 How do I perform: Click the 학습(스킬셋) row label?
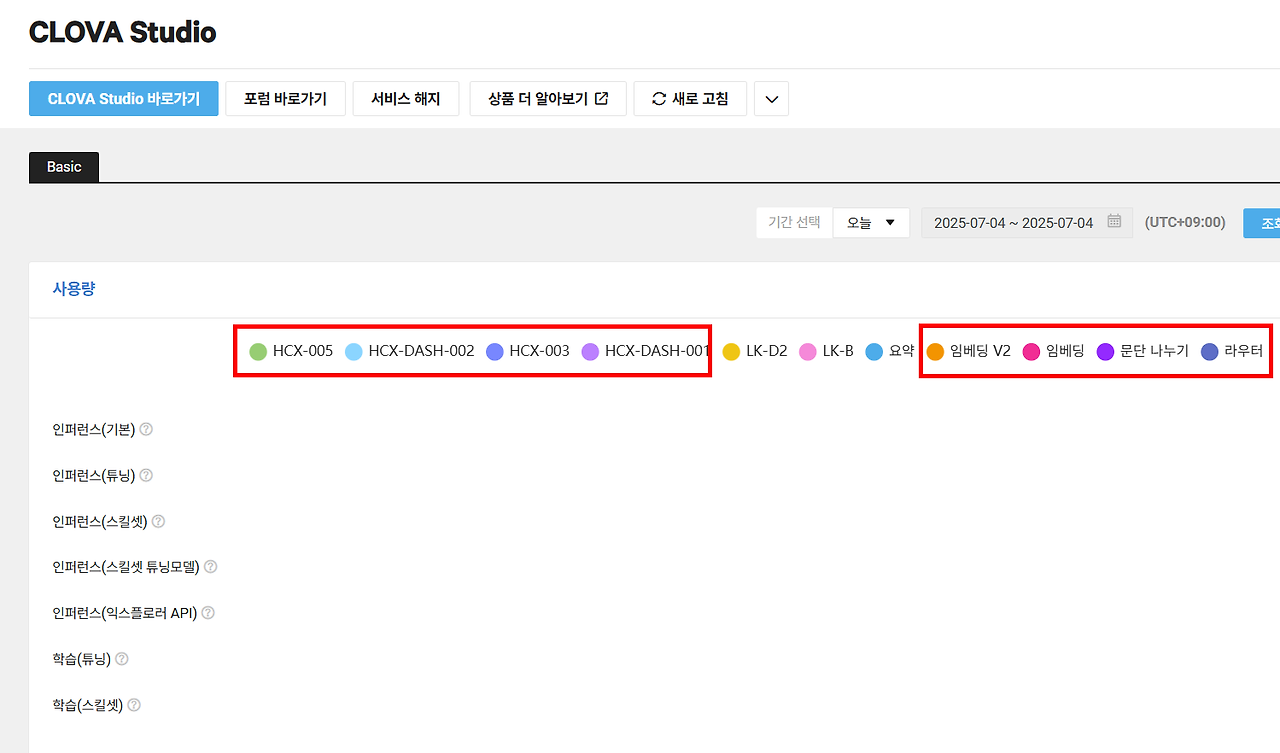pyautogui.click(x=88, y=705)
